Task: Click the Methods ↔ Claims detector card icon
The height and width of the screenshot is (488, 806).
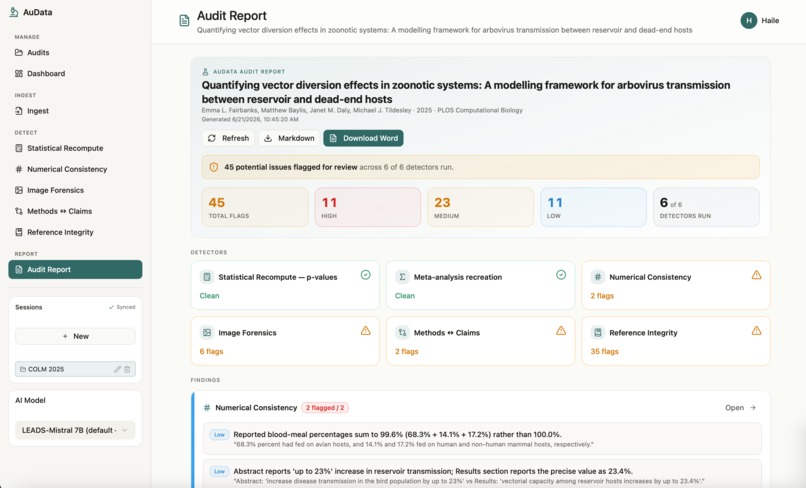Action: click(402, 333)
